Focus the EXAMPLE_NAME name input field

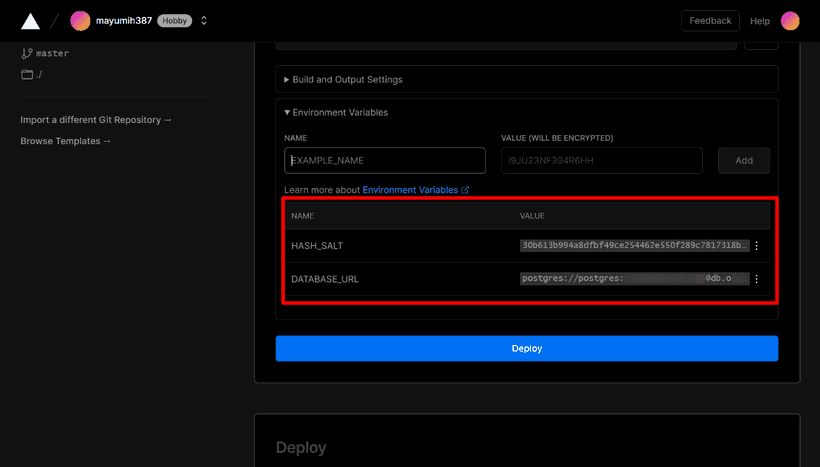point(385,160)
